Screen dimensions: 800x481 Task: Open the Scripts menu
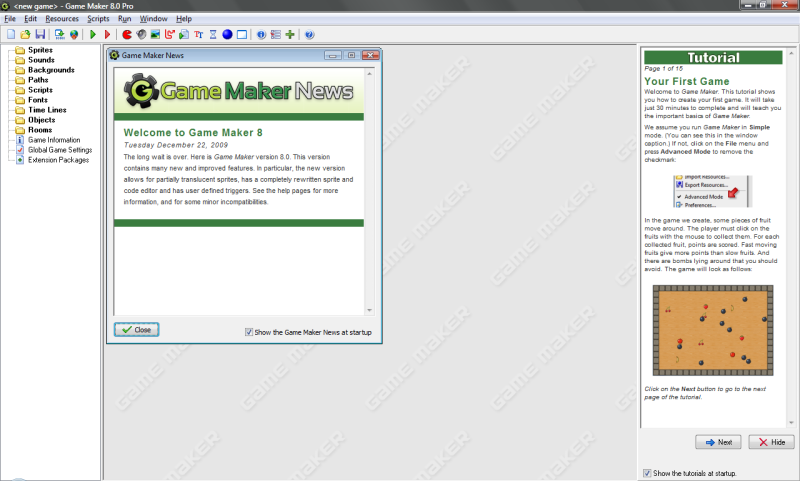[x=98, y=19]
